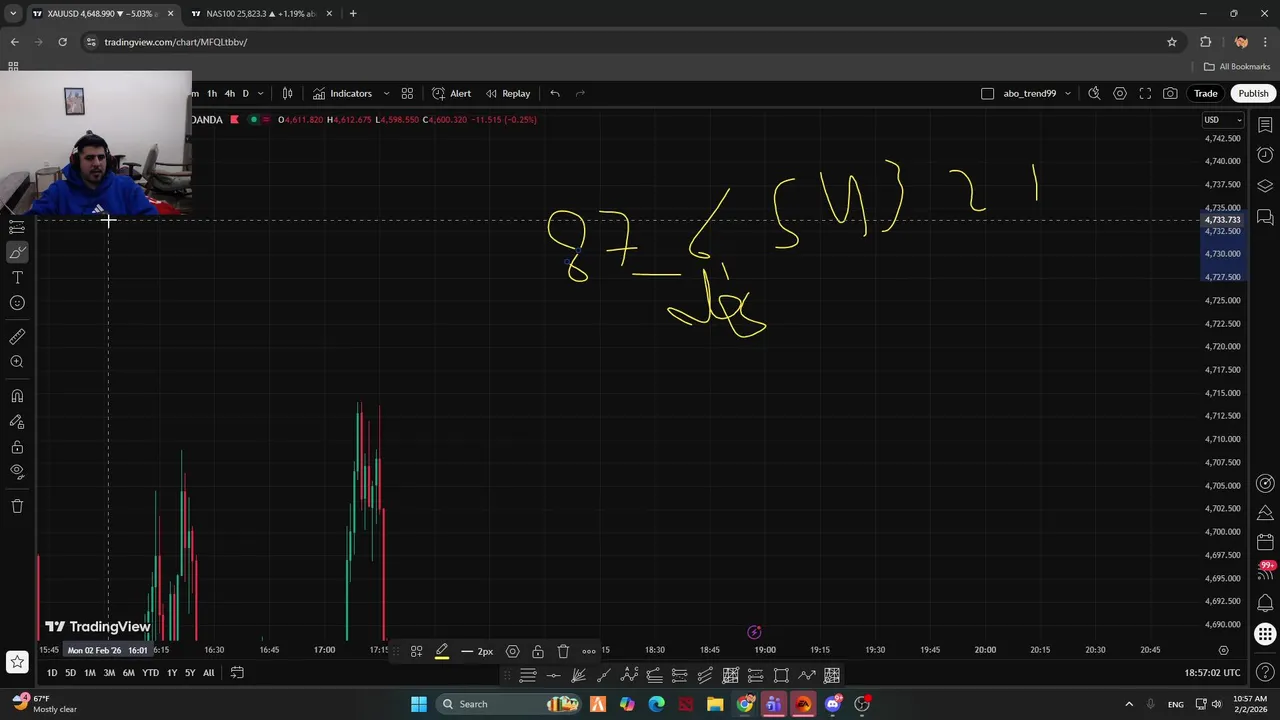Delete selected drawing with floating trash icon
1280x720 pixels.
(563, 651)
